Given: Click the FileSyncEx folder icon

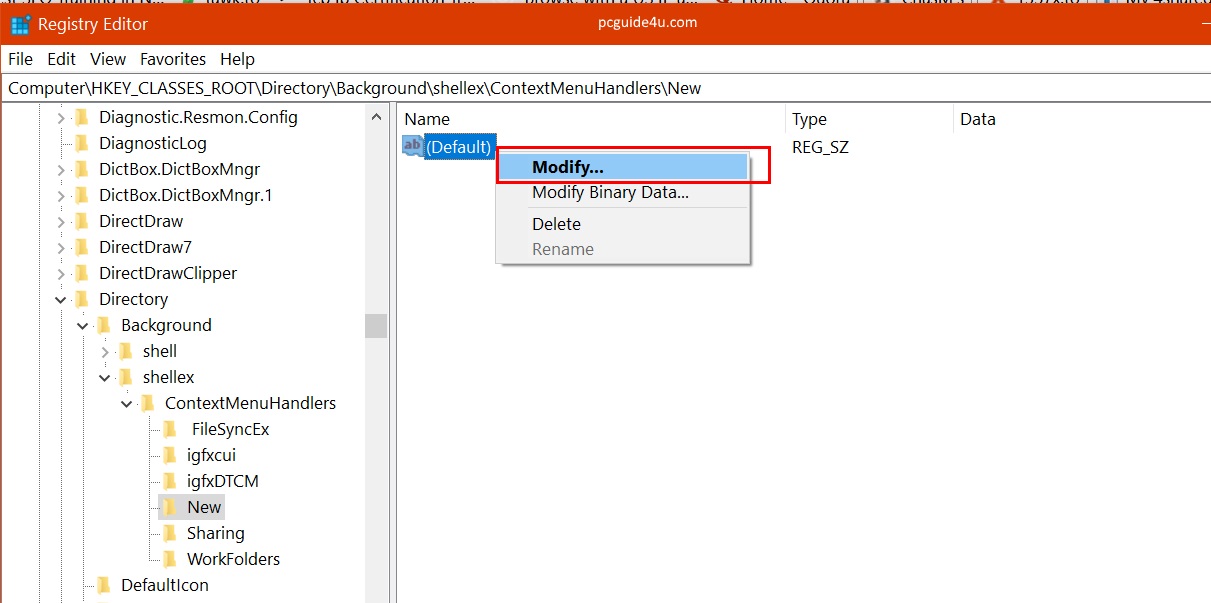Looking at the screenshot, I should tap(170, 429).
